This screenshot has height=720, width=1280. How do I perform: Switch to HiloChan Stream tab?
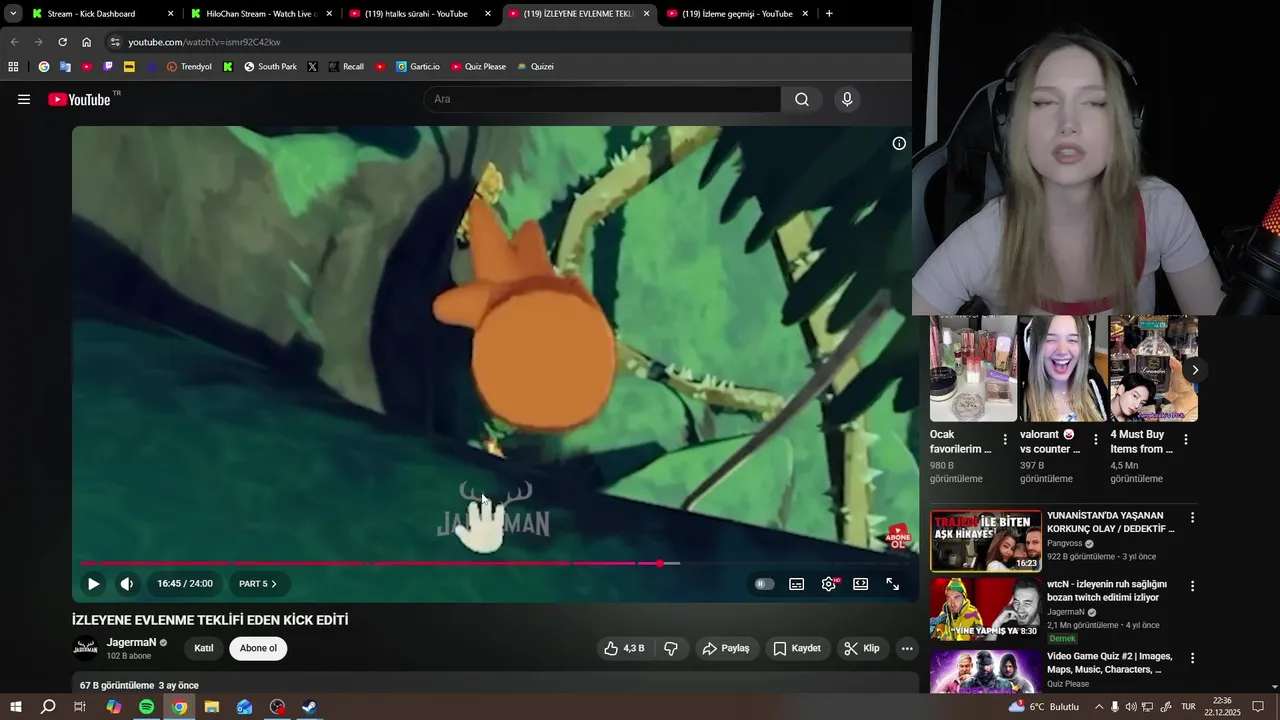tap(260, 14)
